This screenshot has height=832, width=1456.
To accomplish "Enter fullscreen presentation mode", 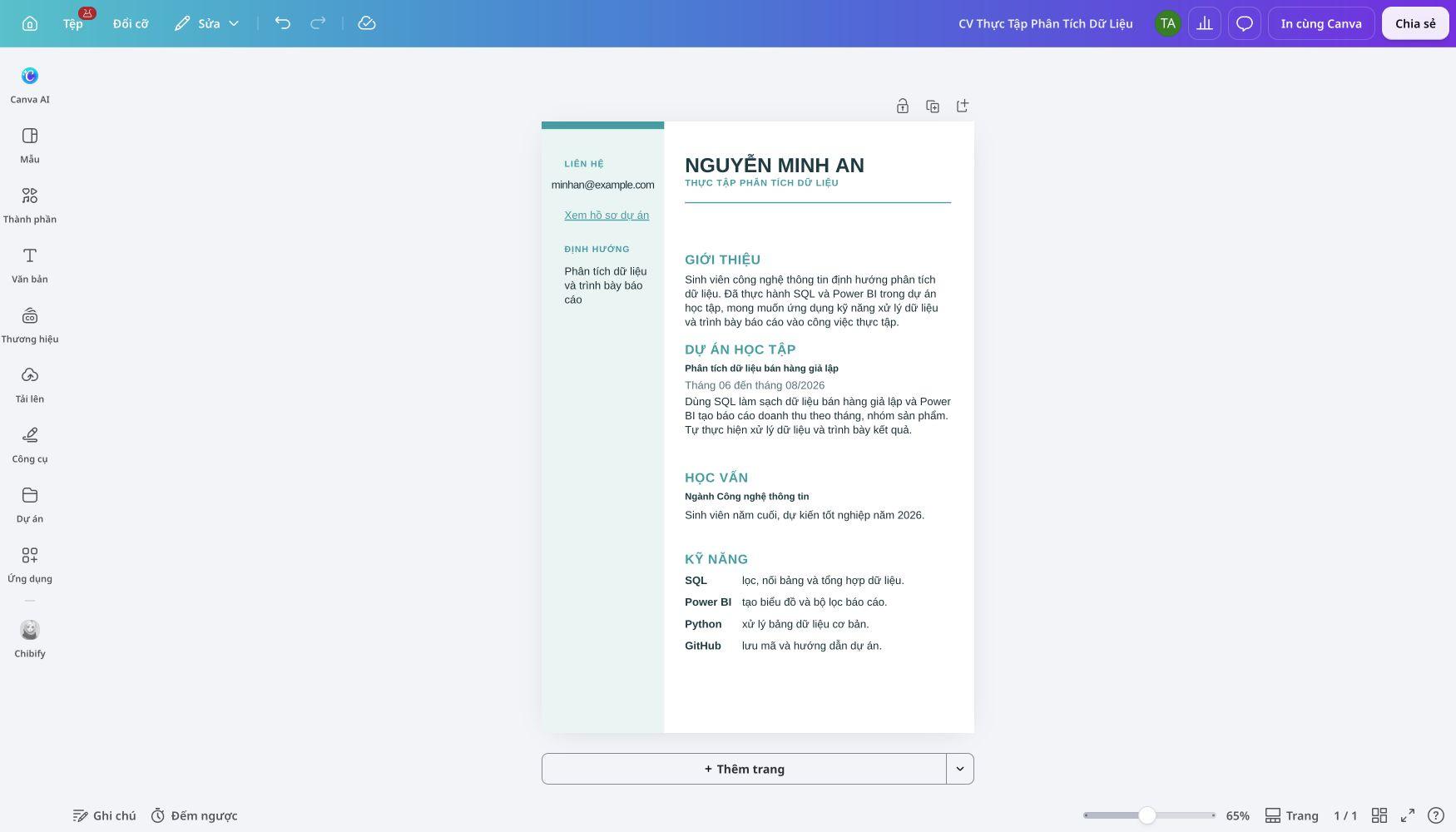I will pyautogui.click(x=1408, y=815).
